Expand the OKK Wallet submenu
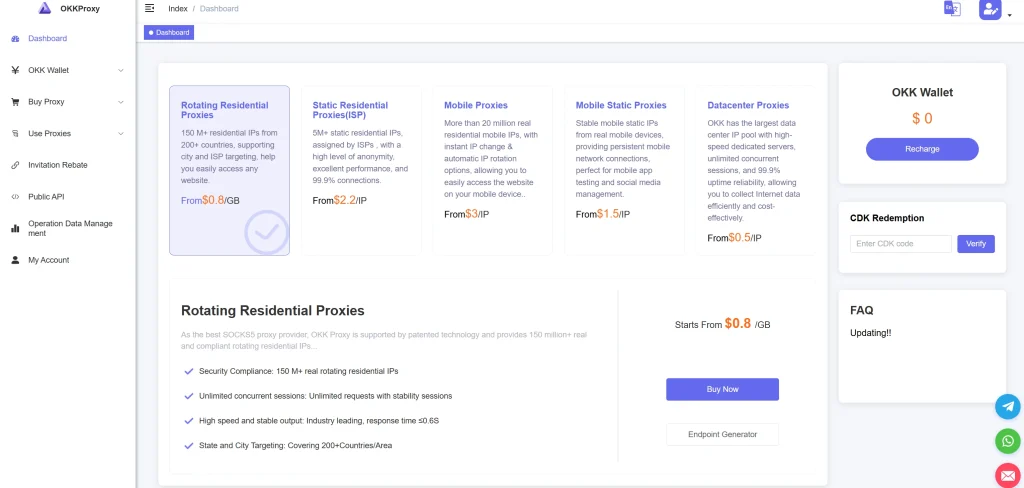Screen dimensions: 1024x488 67,70
